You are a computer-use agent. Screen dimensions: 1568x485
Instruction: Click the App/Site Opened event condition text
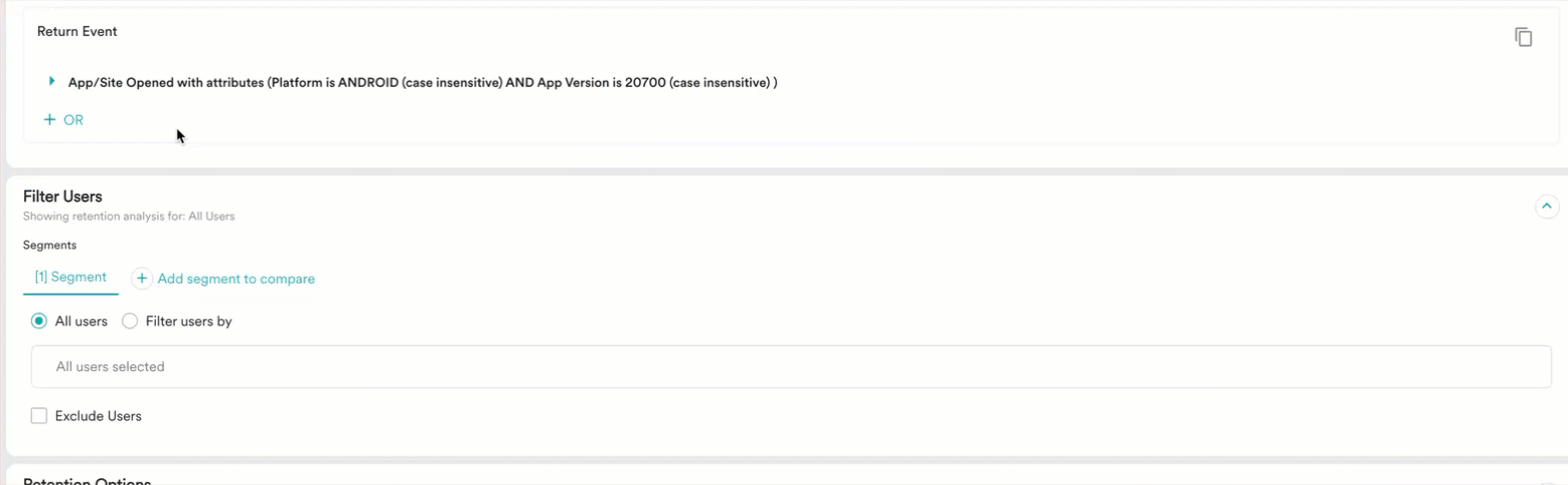(x=422, y=83)
